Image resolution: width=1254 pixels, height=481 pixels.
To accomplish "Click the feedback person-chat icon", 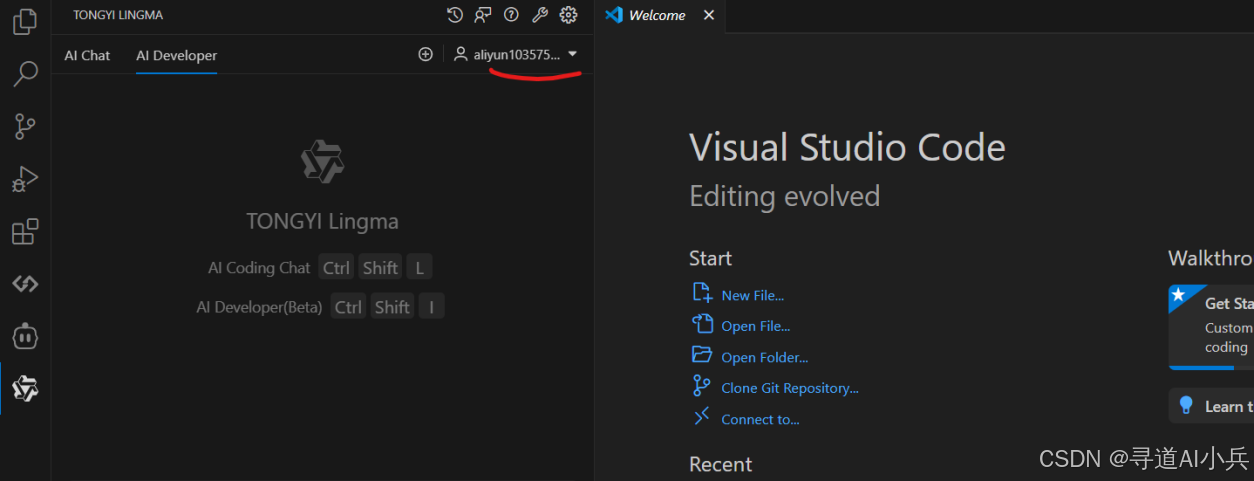I will (483, 15).
